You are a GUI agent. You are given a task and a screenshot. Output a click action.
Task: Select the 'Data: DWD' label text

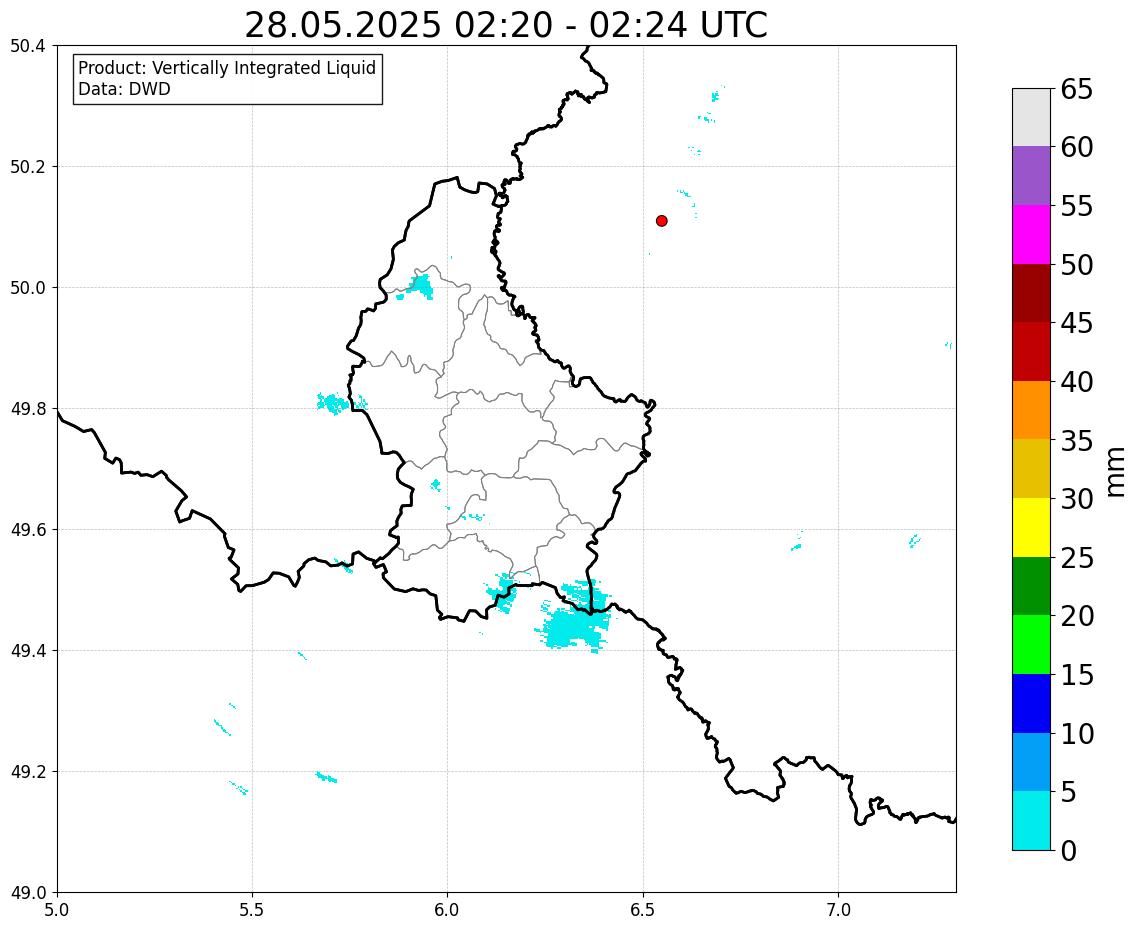click(124, 89)
